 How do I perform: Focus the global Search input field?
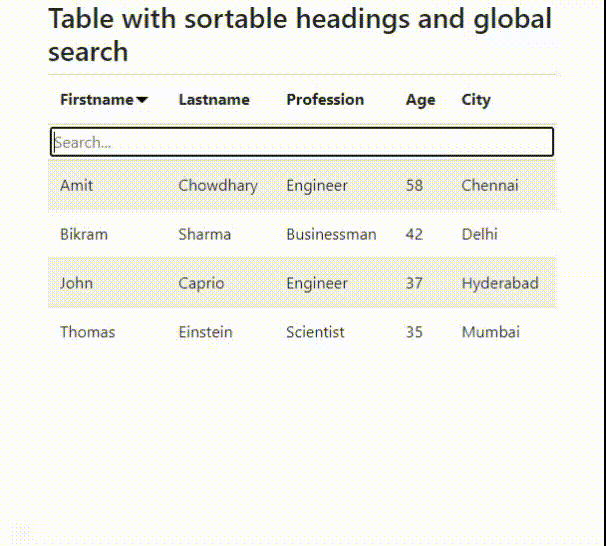point(302,142)
